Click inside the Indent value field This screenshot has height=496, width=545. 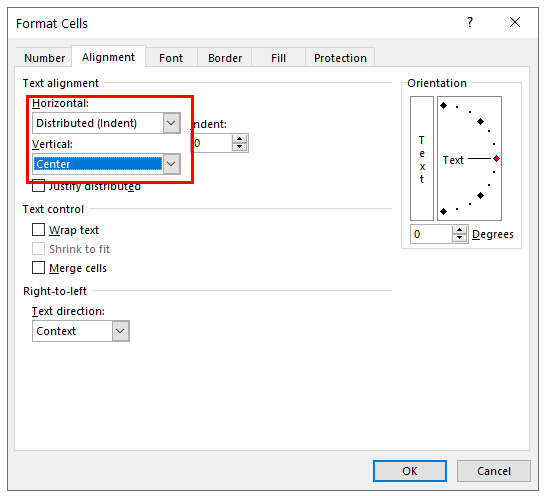click(212, 143)
